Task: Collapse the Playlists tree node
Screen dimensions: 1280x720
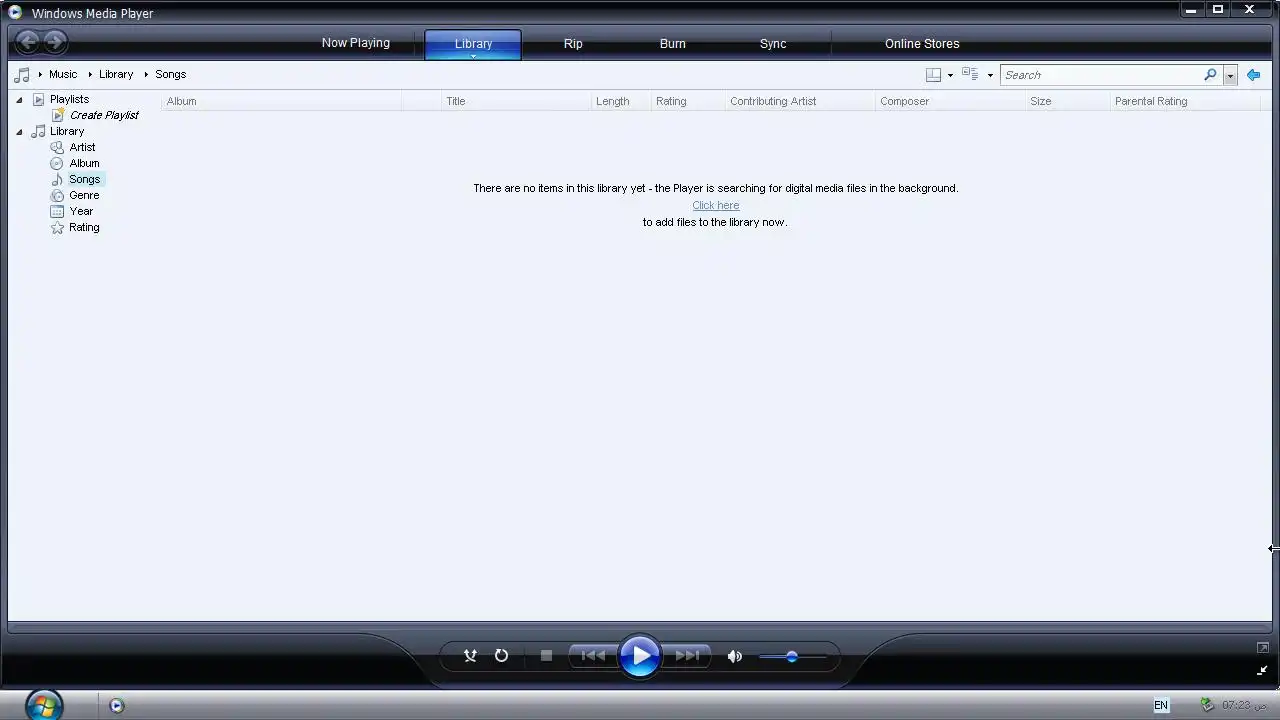Action: [x=19, y=99]
